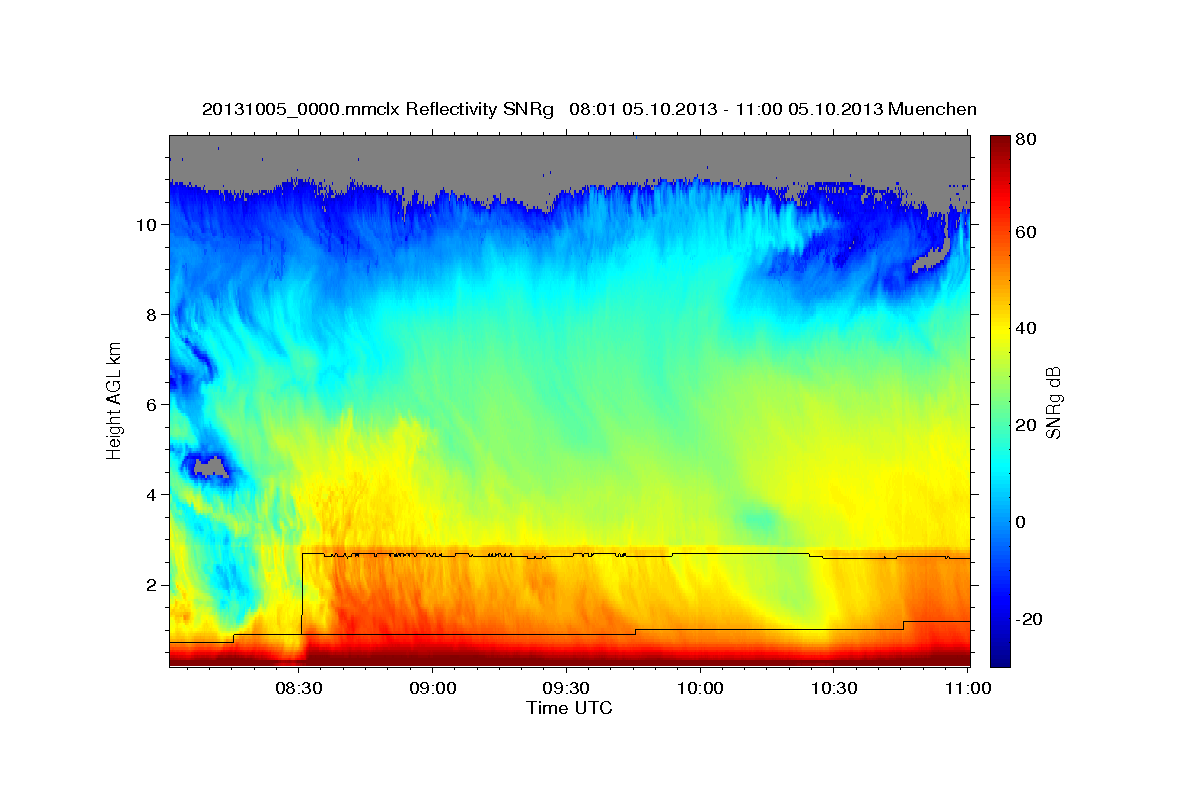Click the 'Height AGL km' y-axis label
This screenshot has height=800, width=1200.
(115, 400)
